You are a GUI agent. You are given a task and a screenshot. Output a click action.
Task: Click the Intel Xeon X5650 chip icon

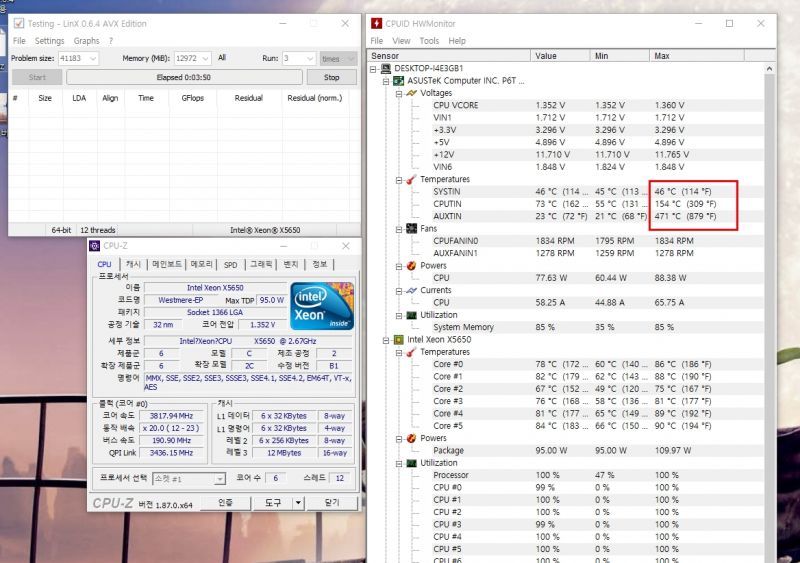(399, 339)
